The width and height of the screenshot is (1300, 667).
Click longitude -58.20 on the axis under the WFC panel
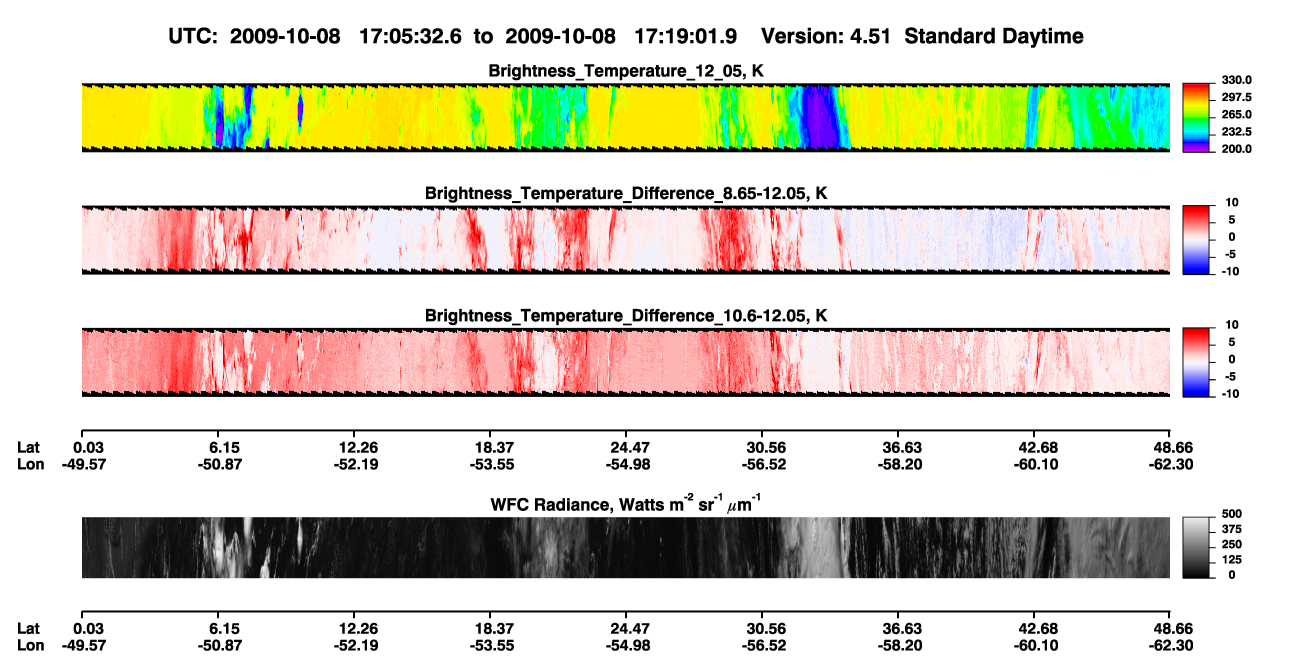(x=897, y=645)
